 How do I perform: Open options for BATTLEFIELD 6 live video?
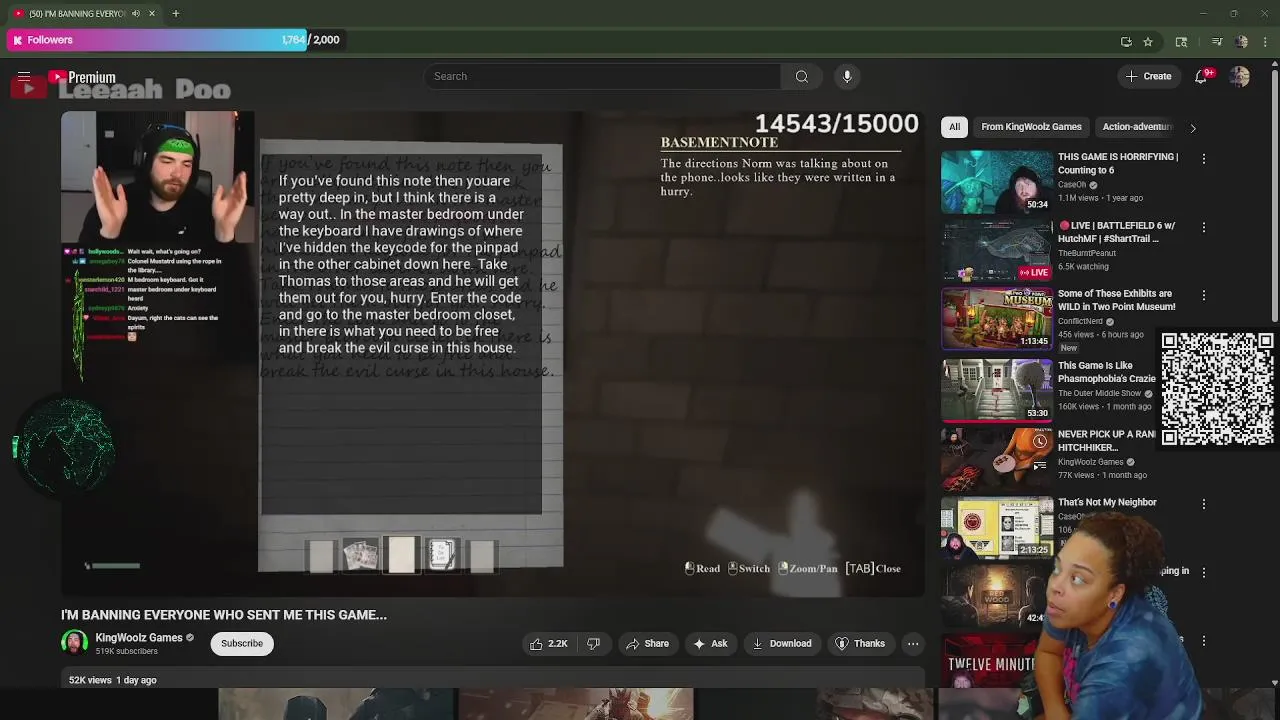point(1203,227)
